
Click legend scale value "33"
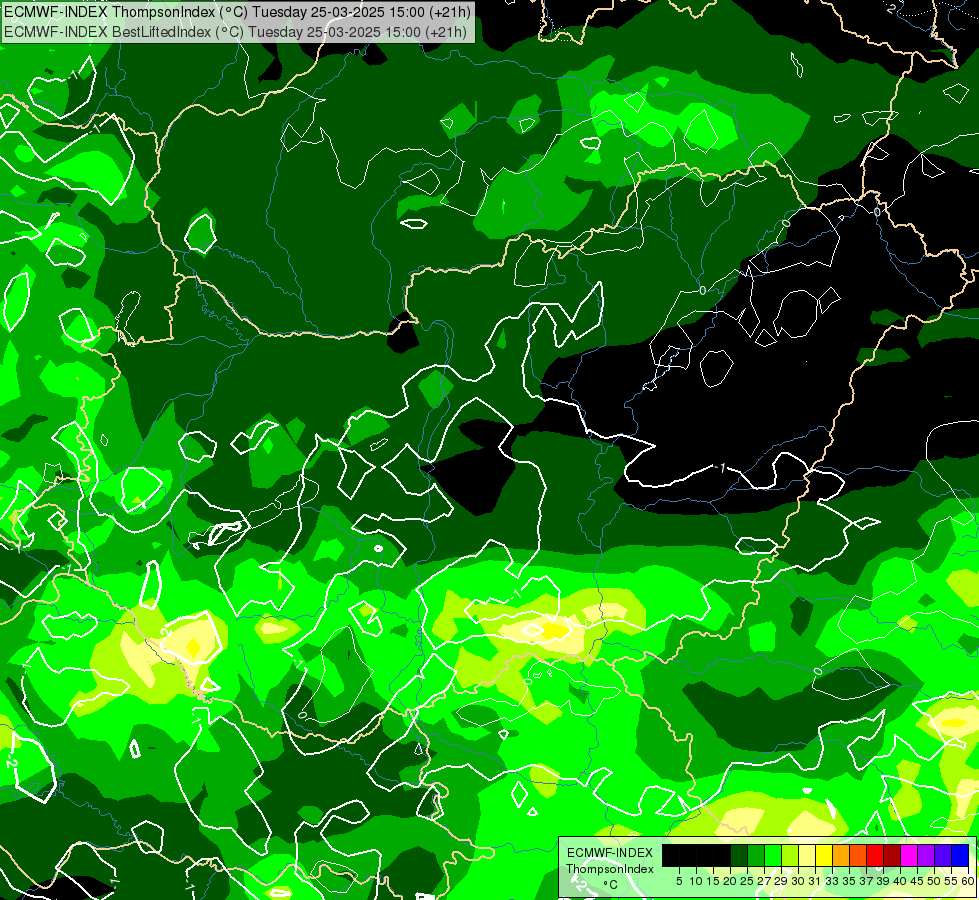pos(833,881)
